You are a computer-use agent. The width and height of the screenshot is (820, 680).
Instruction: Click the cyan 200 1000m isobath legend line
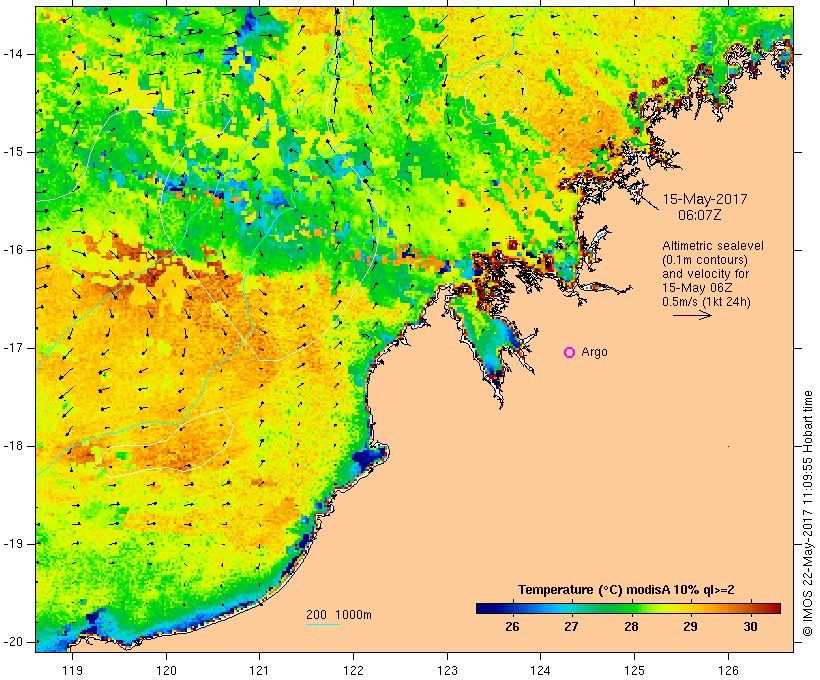(323, 624)
